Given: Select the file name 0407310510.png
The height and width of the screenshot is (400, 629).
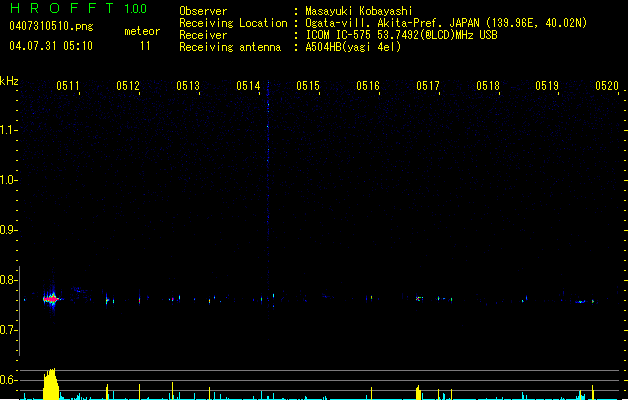Looking at the screenshot, I should pyautogui.click(x=51, y=26).
